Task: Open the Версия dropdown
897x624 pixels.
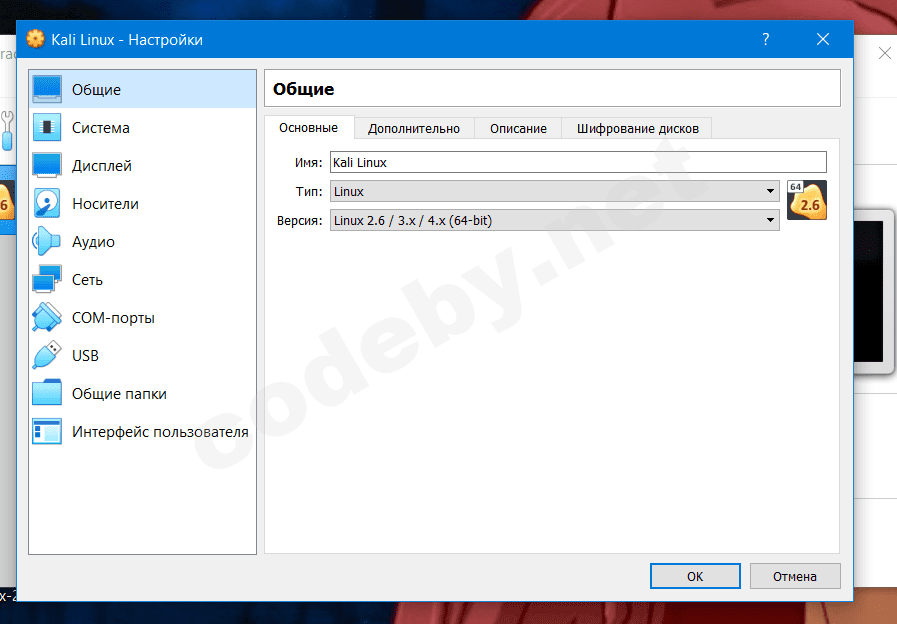Action: point(554,220)
